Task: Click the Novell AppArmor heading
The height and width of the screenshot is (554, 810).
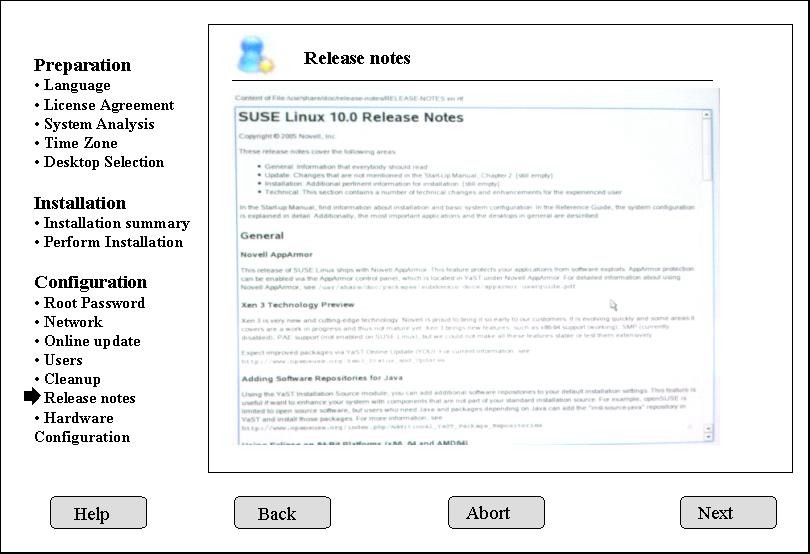Action: (276, 255)
